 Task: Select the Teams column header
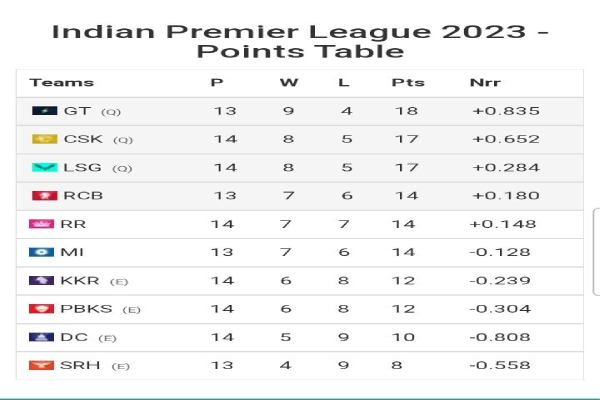[62, 83]
